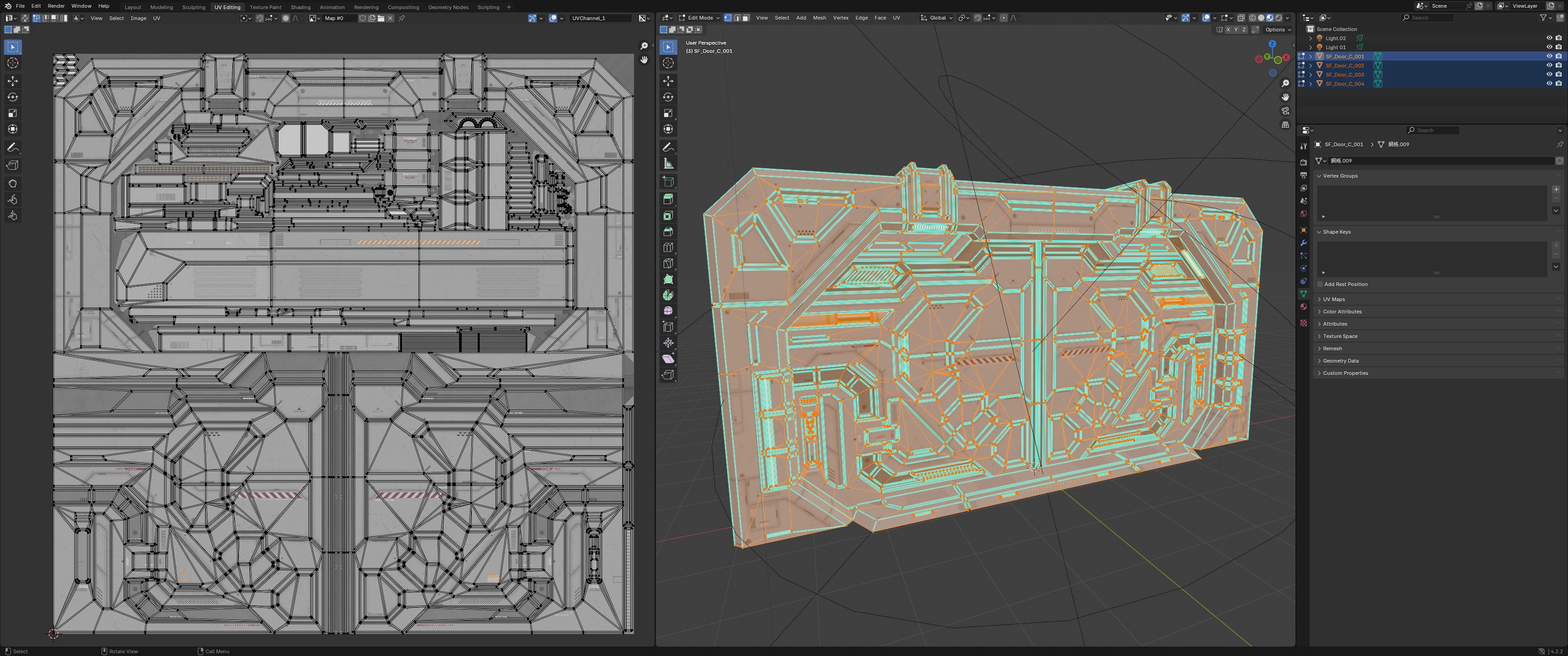Select the Spin tool
Image resolution: width=1568 pixels, height=656 pixels.
(668, 295)
